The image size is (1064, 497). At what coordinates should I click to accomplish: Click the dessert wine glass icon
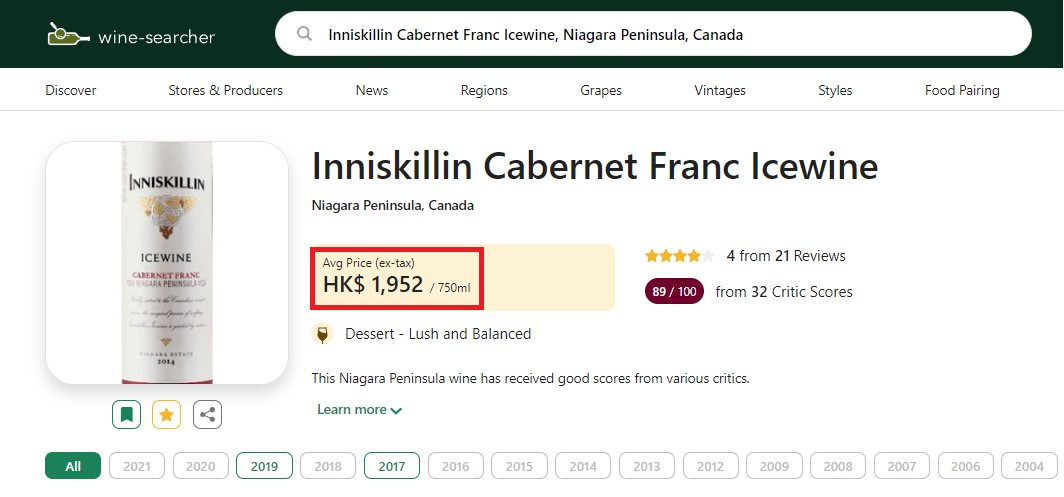(322, 334)
